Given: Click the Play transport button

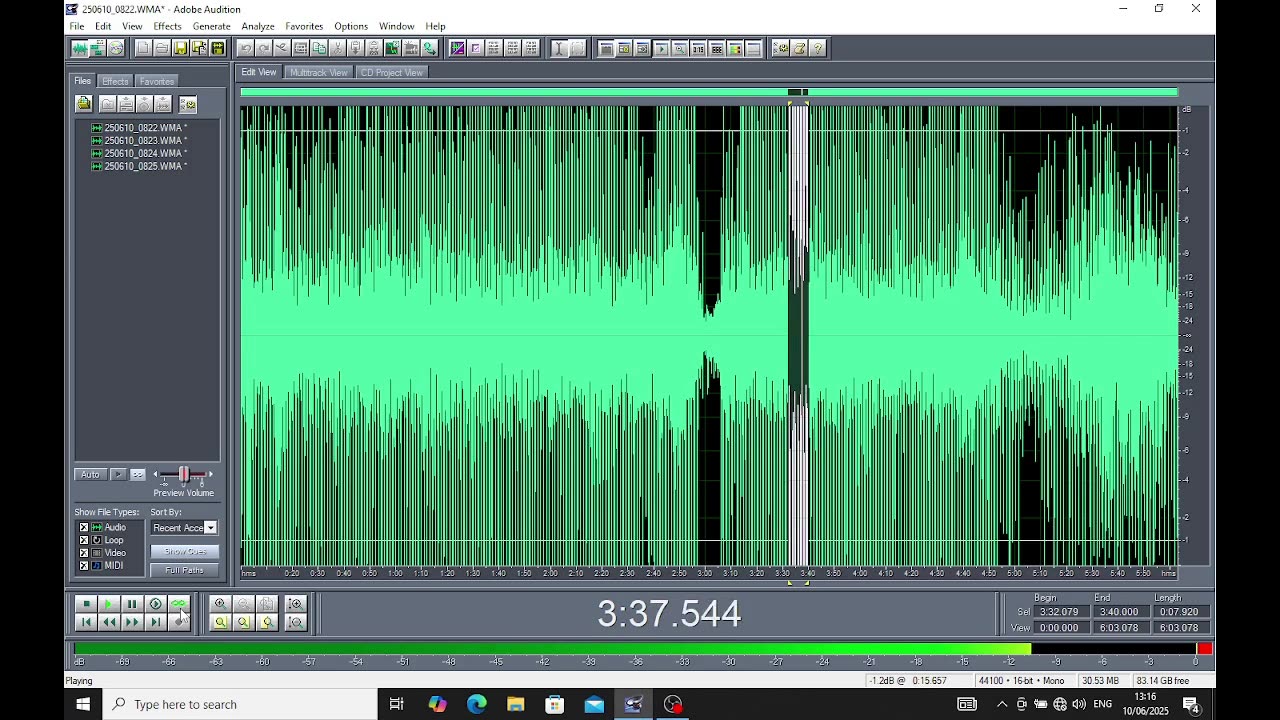Looking at the screenshot, I should click(x=109, y=604).
